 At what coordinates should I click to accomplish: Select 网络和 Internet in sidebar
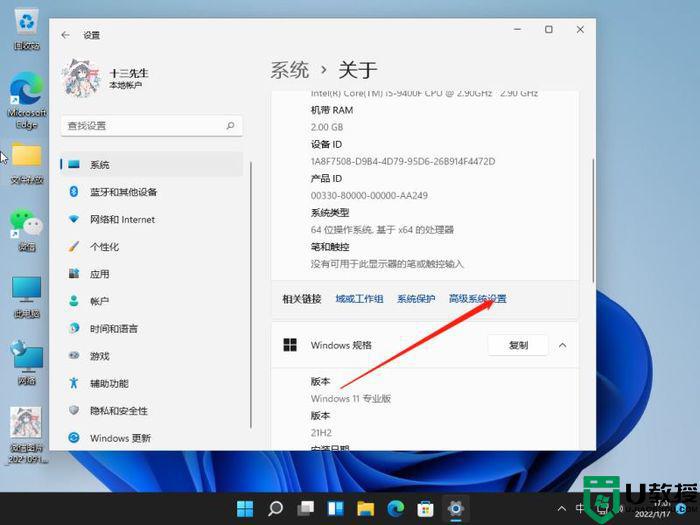pyautogui.click(x=122, y=219)
